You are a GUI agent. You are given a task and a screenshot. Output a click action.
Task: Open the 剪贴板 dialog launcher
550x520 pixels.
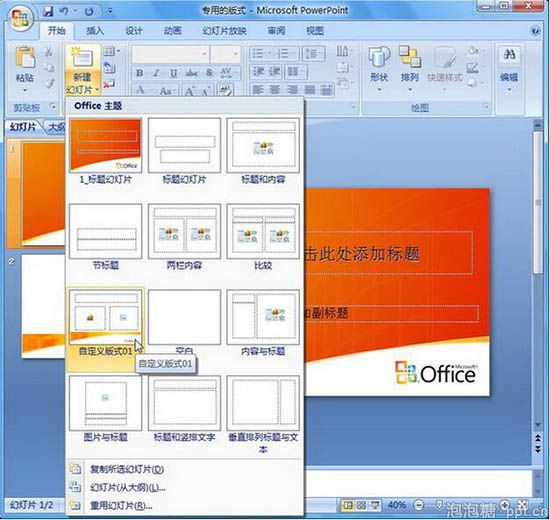point(53,106)
